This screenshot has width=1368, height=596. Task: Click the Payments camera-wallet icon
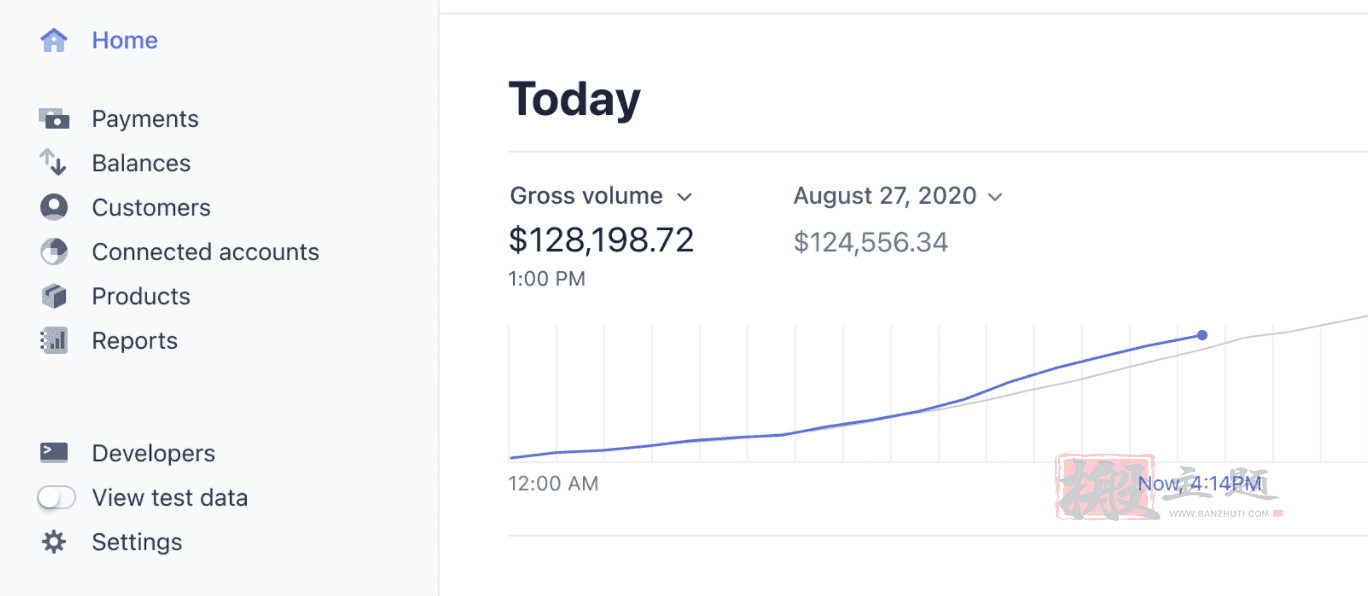(54, 119)
